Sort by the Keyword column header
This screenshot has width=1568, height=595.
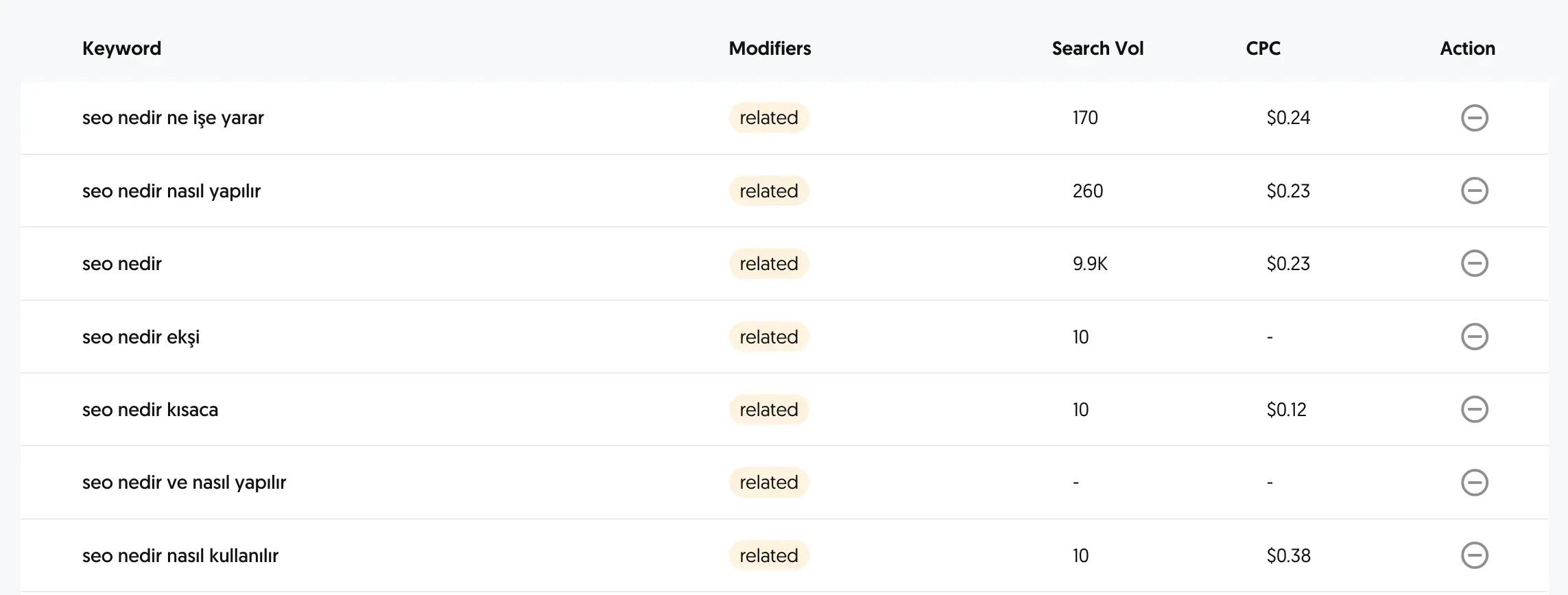tap(121, 49)
